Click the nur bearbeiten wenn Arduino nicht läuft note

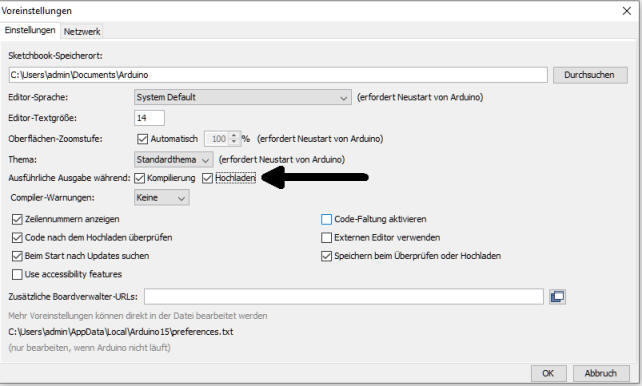(x=89, y=348)
